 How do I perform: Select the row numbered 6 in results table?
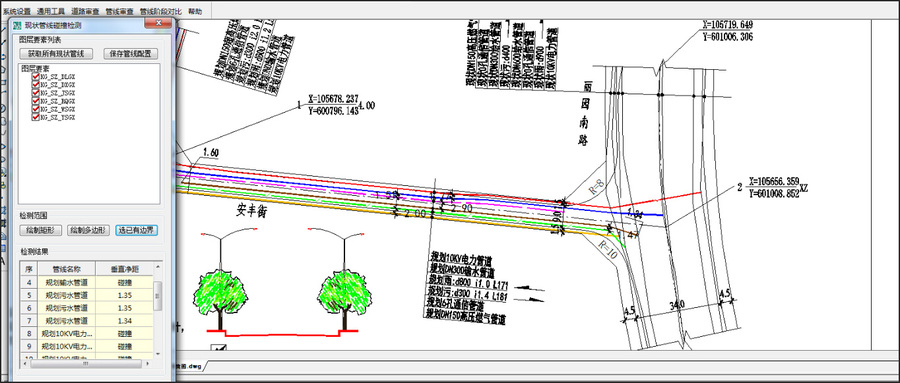(x=87, y=308)
